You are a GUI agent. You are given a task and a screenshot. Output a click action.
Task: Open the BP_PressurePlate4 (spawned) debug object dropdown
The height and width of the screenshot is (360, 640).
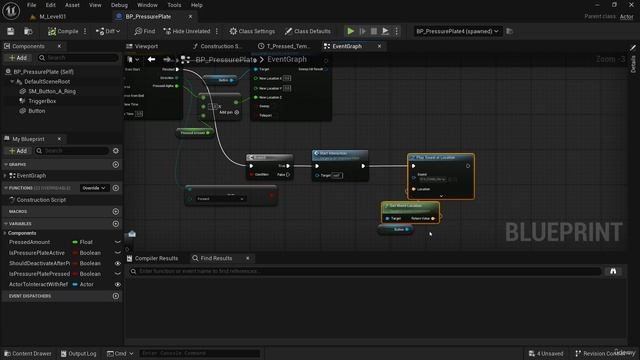pyautogui.click(x=457, y=31)
